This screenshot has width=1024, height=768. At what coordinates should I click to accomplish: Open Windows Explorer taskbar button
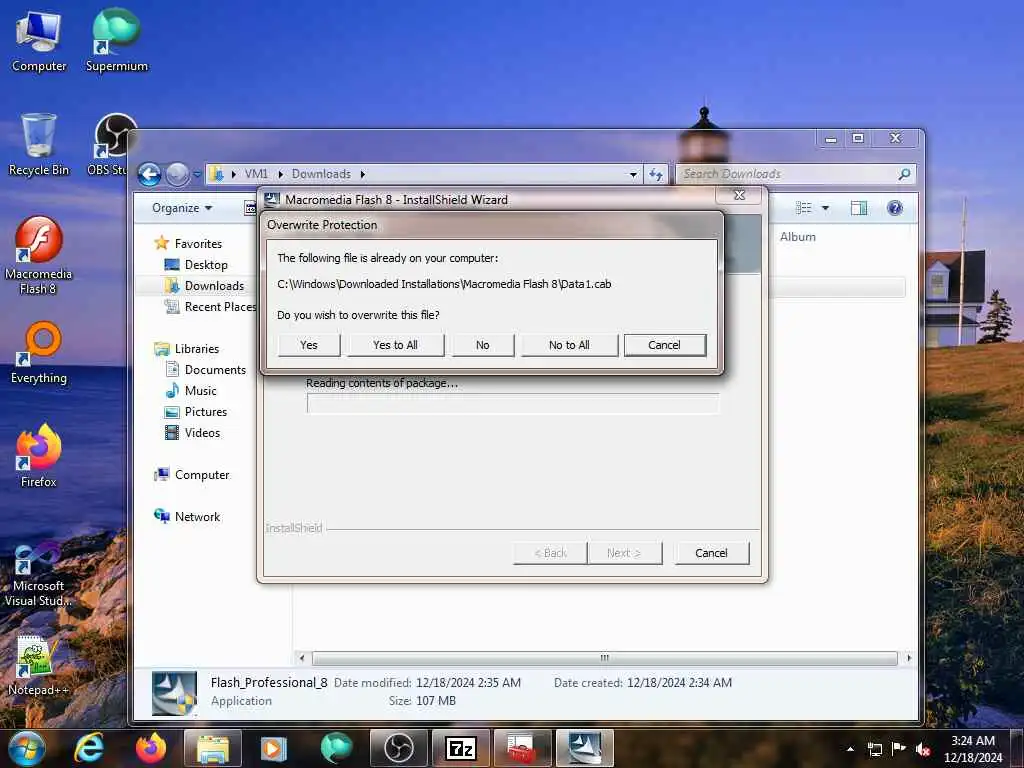click(213, 748)
